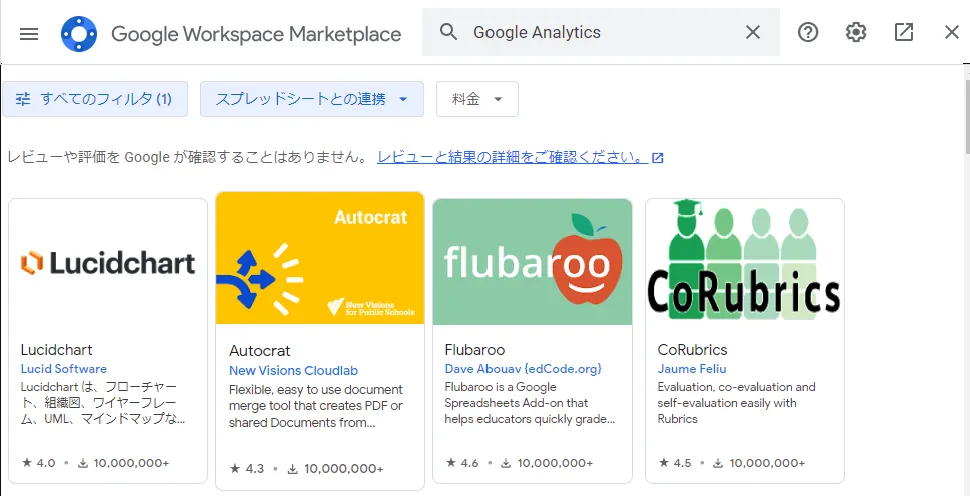The height and width of the screenshot is (496, 970).
Task: Open the Dave Abouav {edCode.org} developer link
Action: [523, 369]
